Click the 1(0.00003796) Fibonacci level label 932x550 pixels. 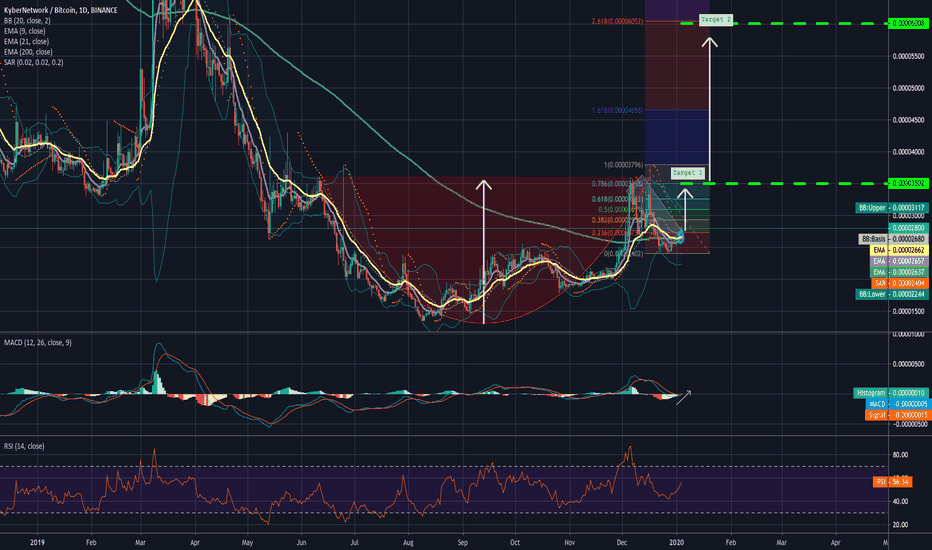(x=624, y=165)
